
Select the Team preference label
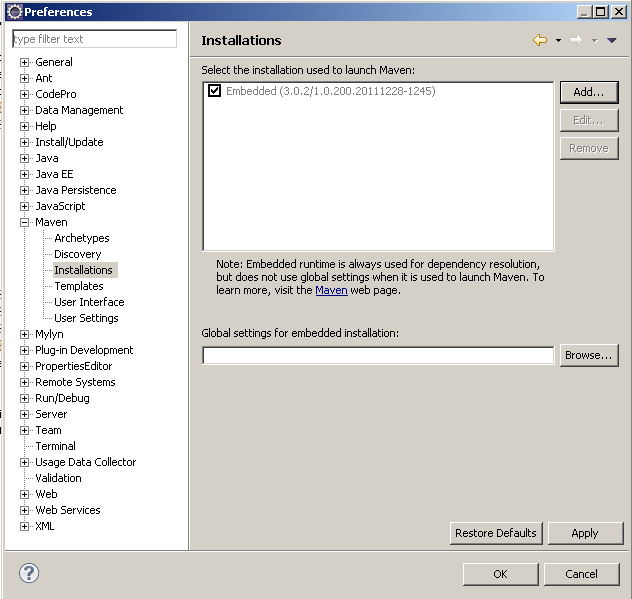(x=48, y=430)
